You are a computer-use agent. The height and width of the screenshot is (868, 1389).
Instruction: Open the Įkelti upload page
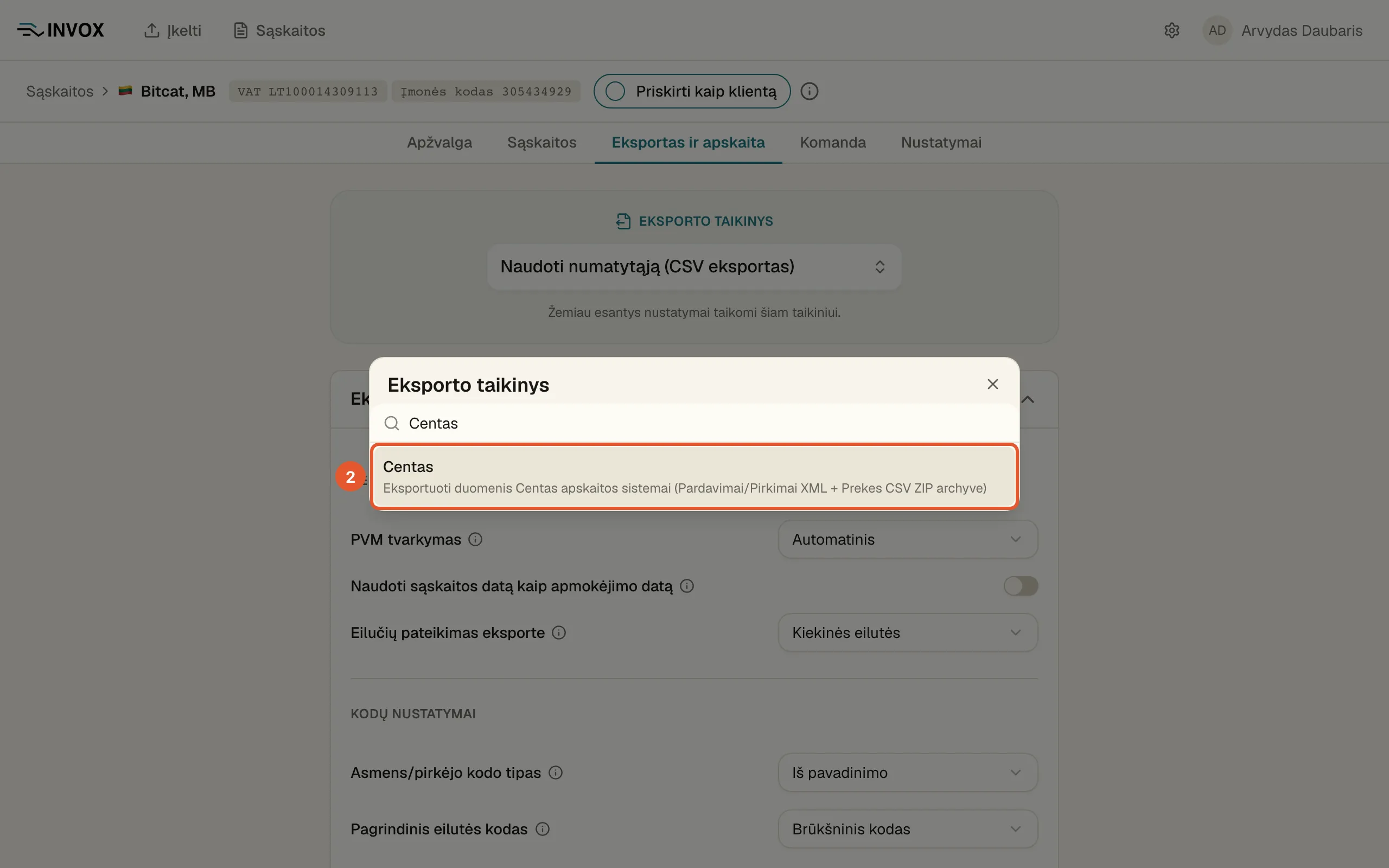[172, 30]
